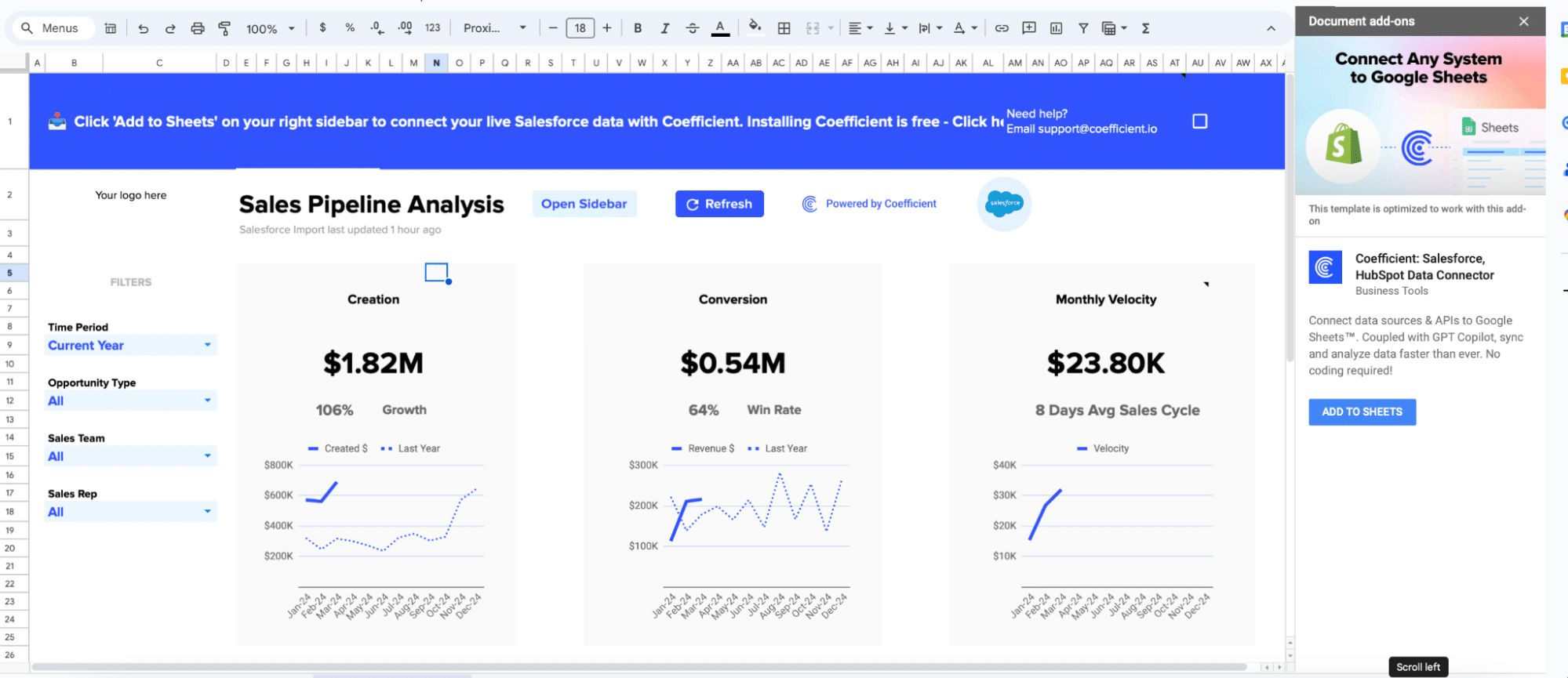1568x678 pixels.
Task: Click the font size input field
Action: tap(580, 28)
